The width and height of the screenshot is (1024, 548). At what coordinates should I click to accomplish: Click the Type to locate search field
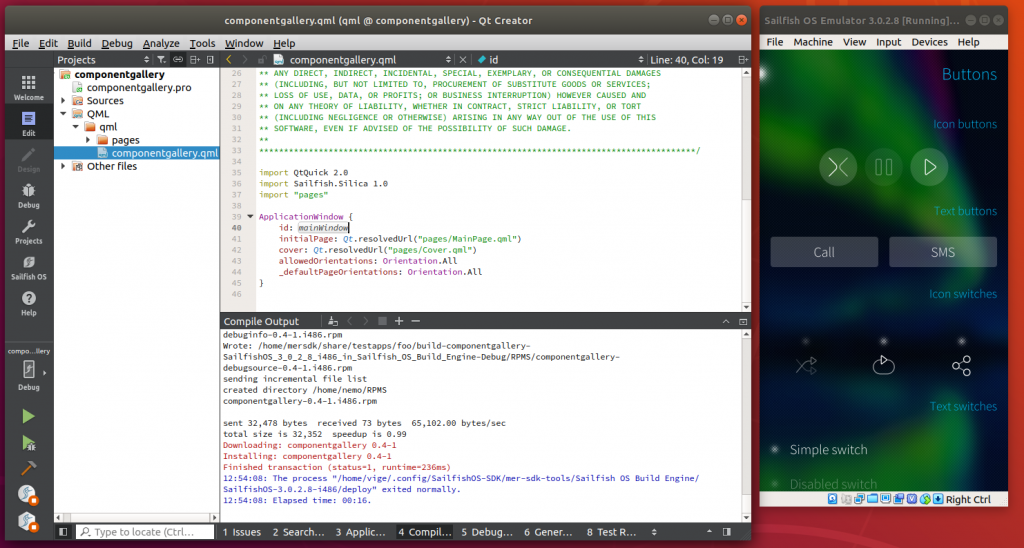pyautogui.click(x=145, y=532)
